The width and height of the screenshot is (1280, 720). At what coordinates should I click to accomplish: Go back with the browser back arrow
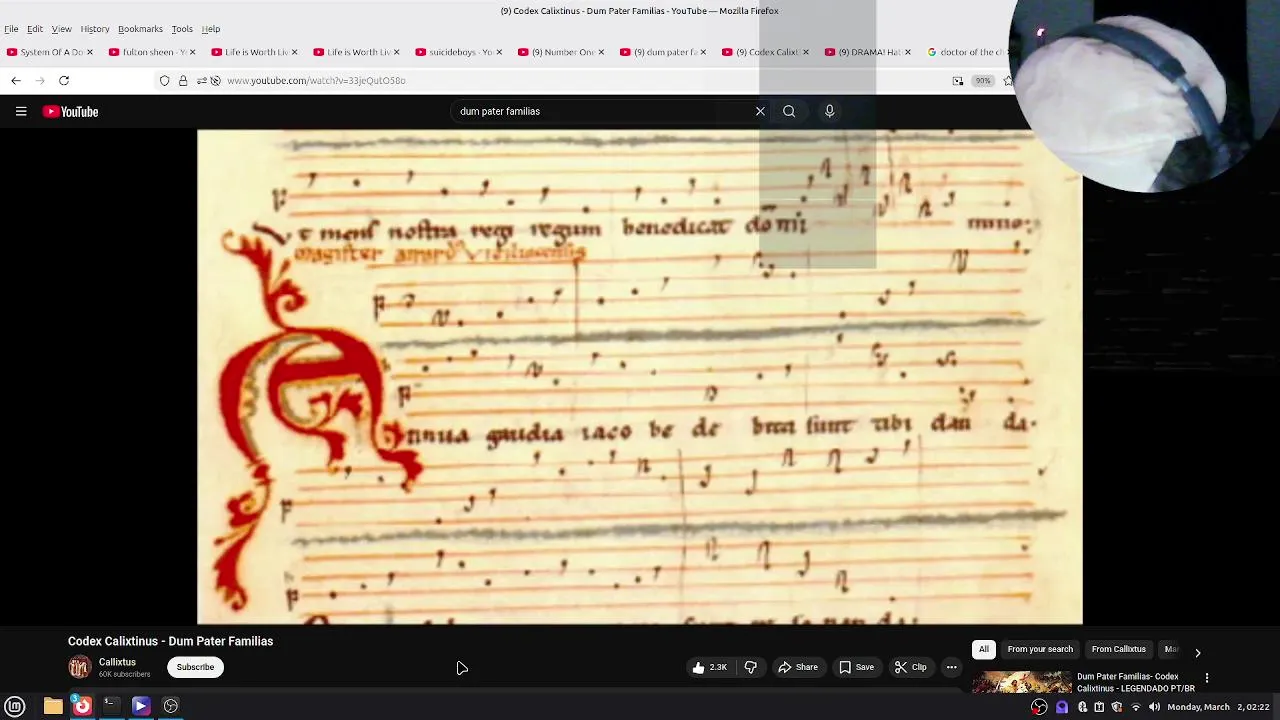point(16,80)
